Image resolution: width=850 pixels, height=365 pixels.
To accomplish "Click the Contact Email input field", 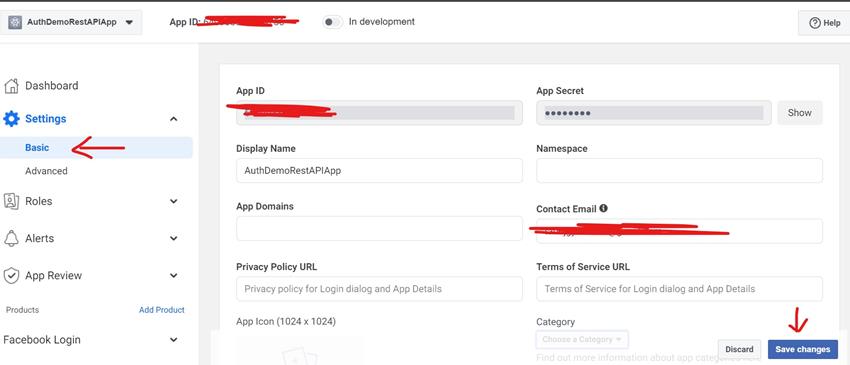I will (679, 231).
